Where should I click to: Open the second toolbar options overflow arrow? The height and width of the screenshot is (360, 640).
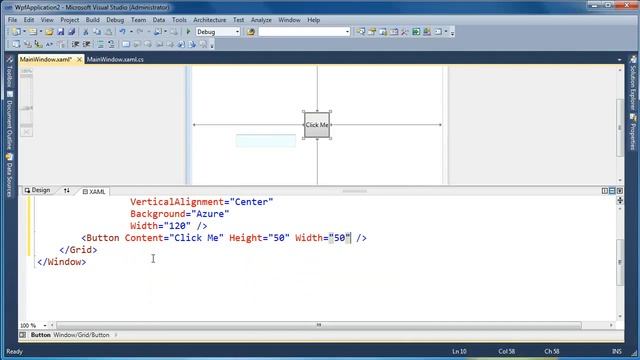pyautogui.click(x=212, y=45)
